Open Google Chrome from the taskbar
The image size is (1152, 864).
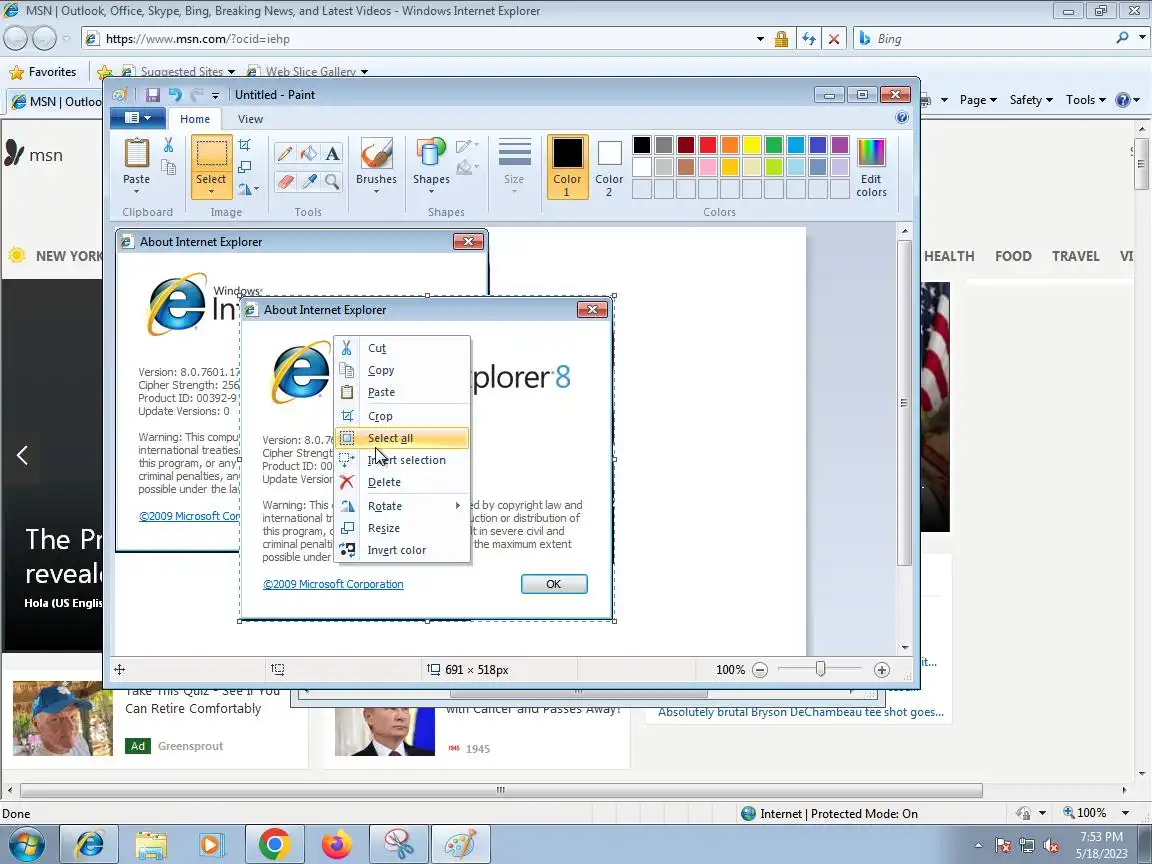[x=274, y=844]
